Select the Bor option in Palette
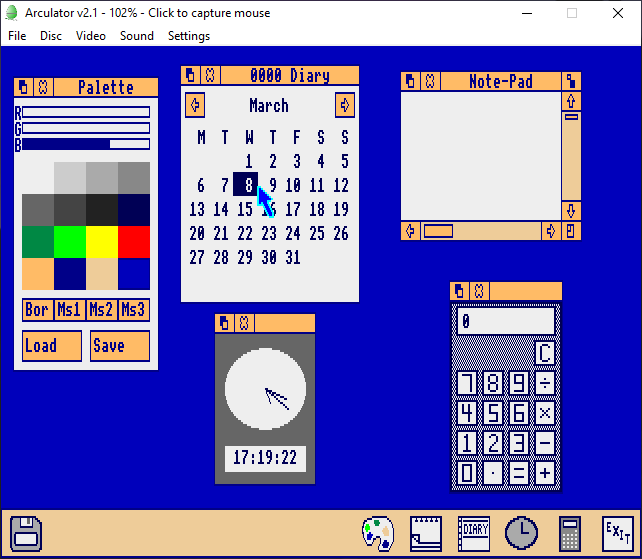 coord(37,310)
